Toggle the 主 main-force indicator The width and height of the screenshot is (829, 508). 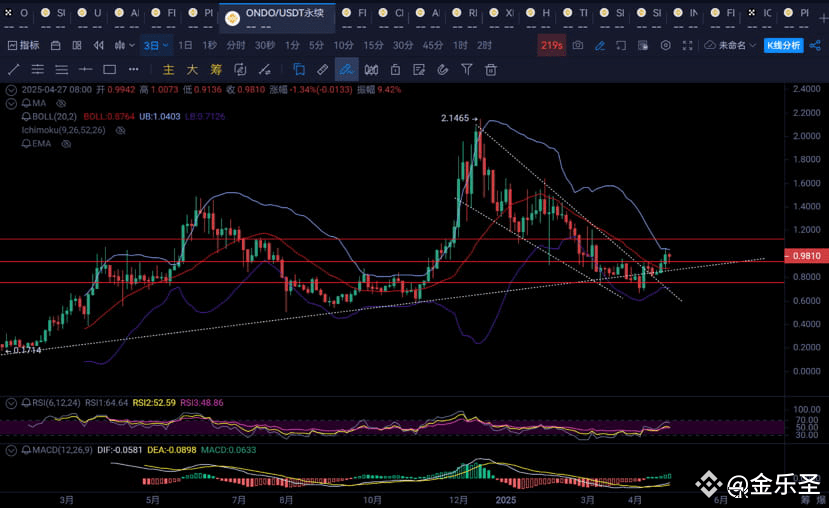(x=168, y=69)
